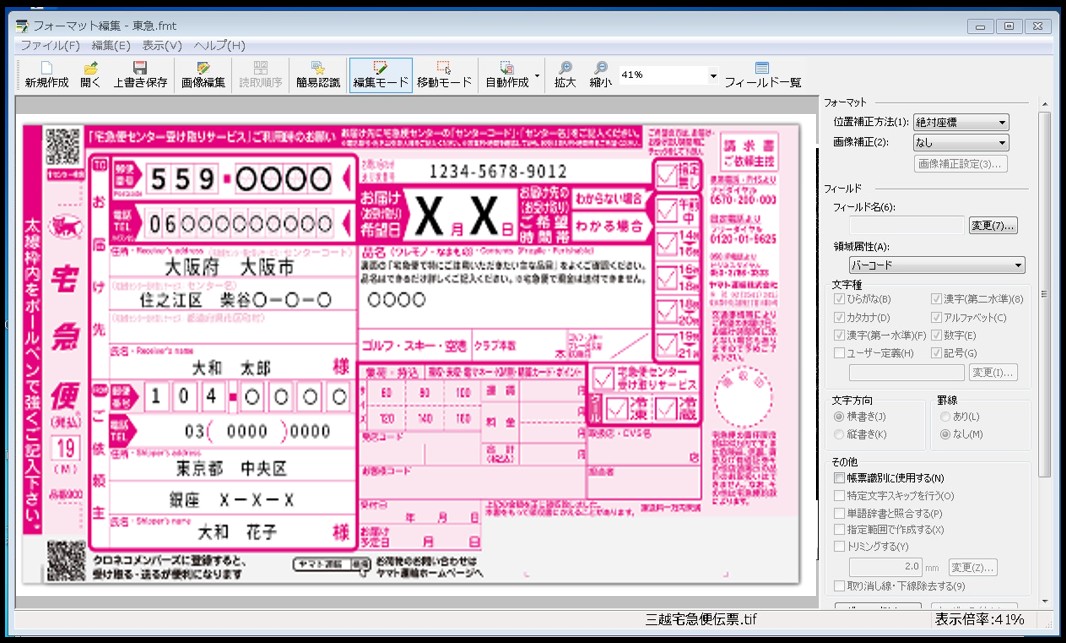
Task: Toggle the 漢字(第一水準)(F) checkbox
Action: (x=840, y=335)
